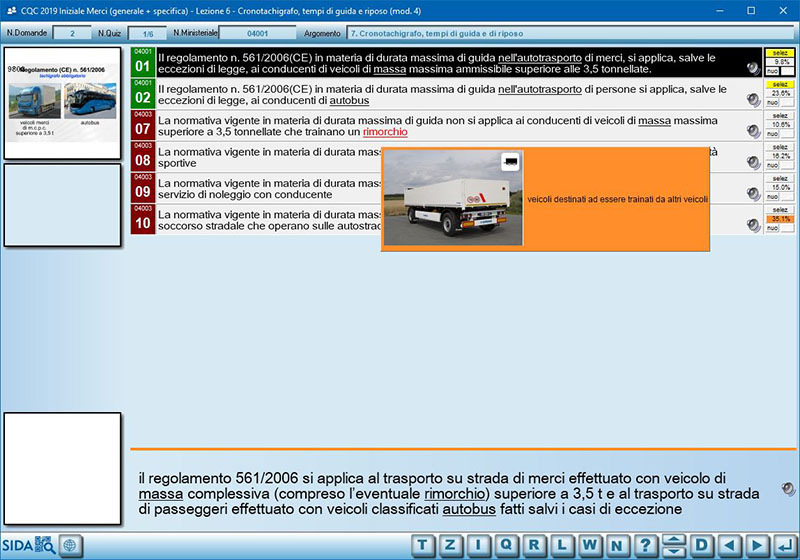
Task: Click the underlined 'rimorchio' link in question 07
Action: tap(385, 133)
